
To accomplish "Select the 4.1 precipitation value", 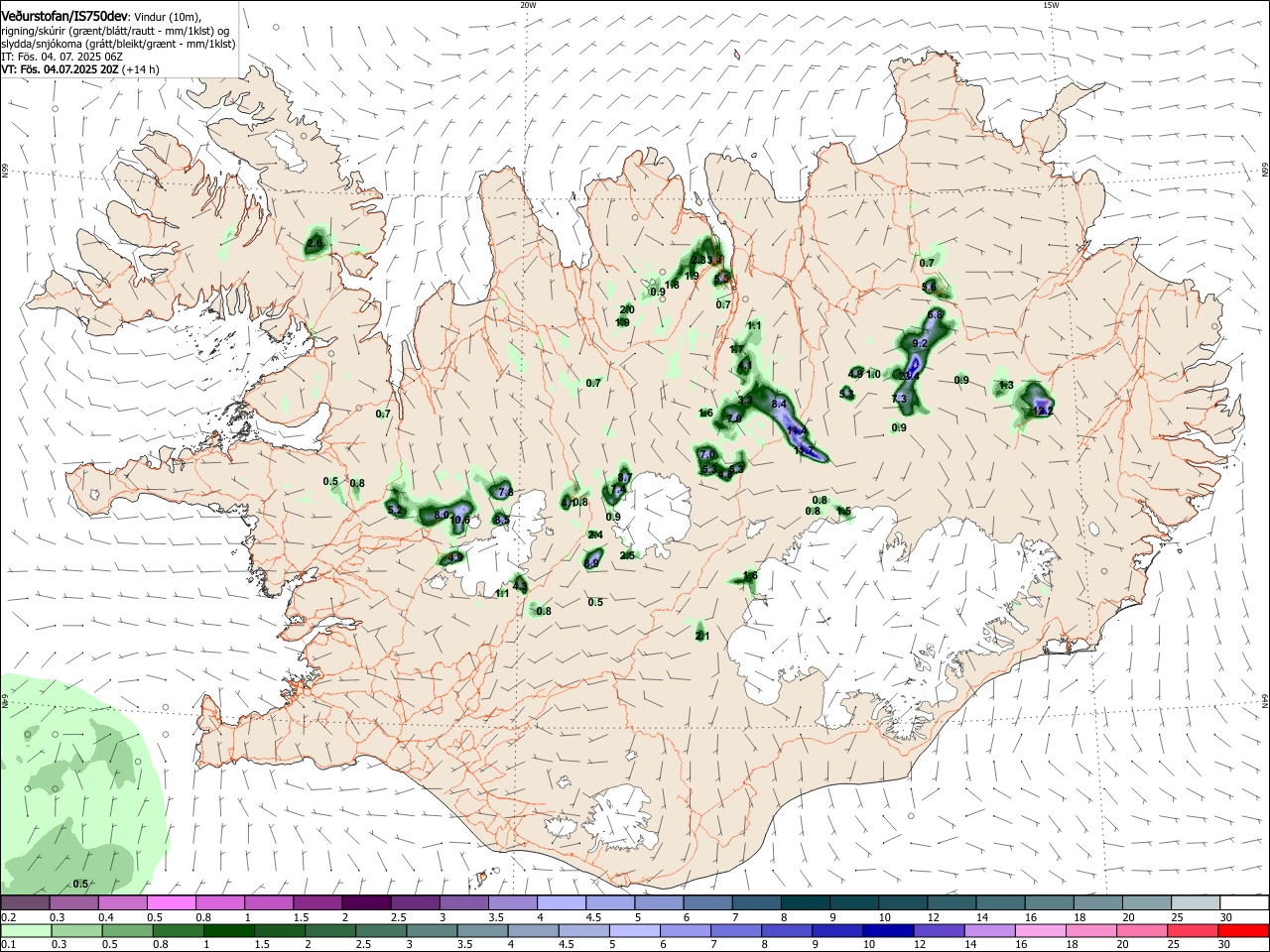I will 745,366.
